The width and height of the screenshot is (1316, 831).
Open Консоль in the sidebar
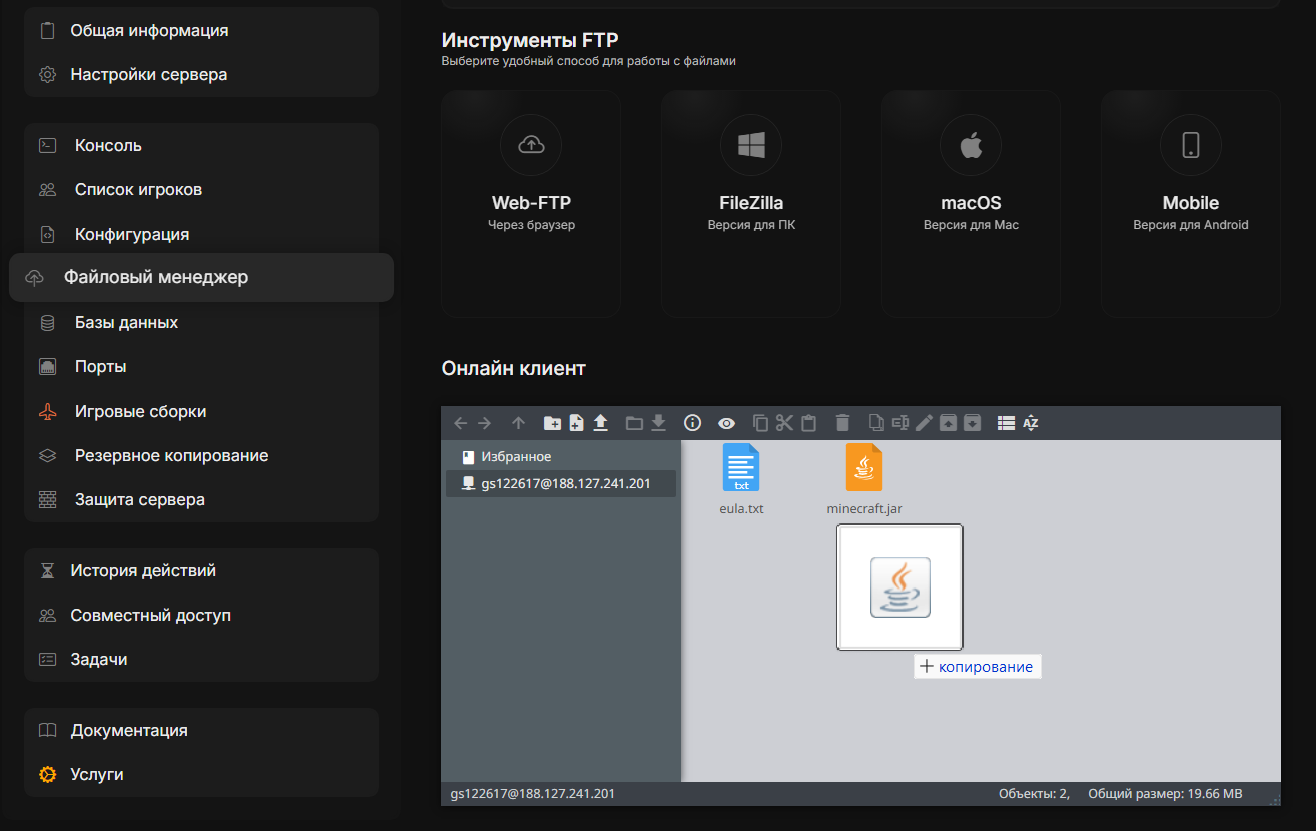(201, 145)
